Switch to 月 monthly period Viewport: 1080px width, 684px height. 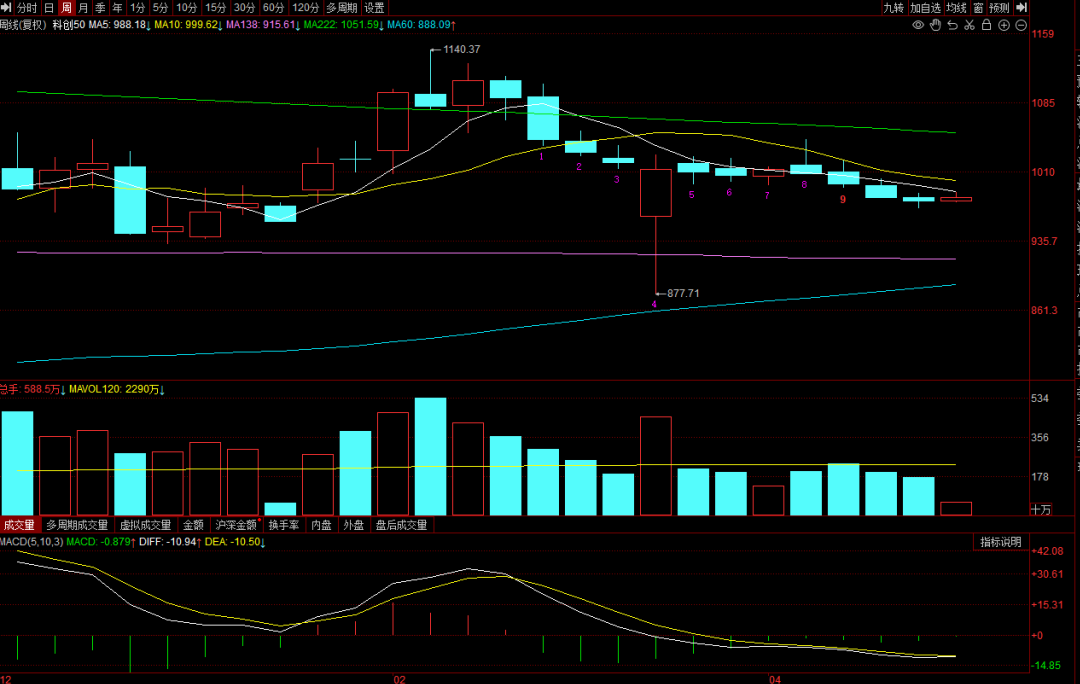[83, 8]
